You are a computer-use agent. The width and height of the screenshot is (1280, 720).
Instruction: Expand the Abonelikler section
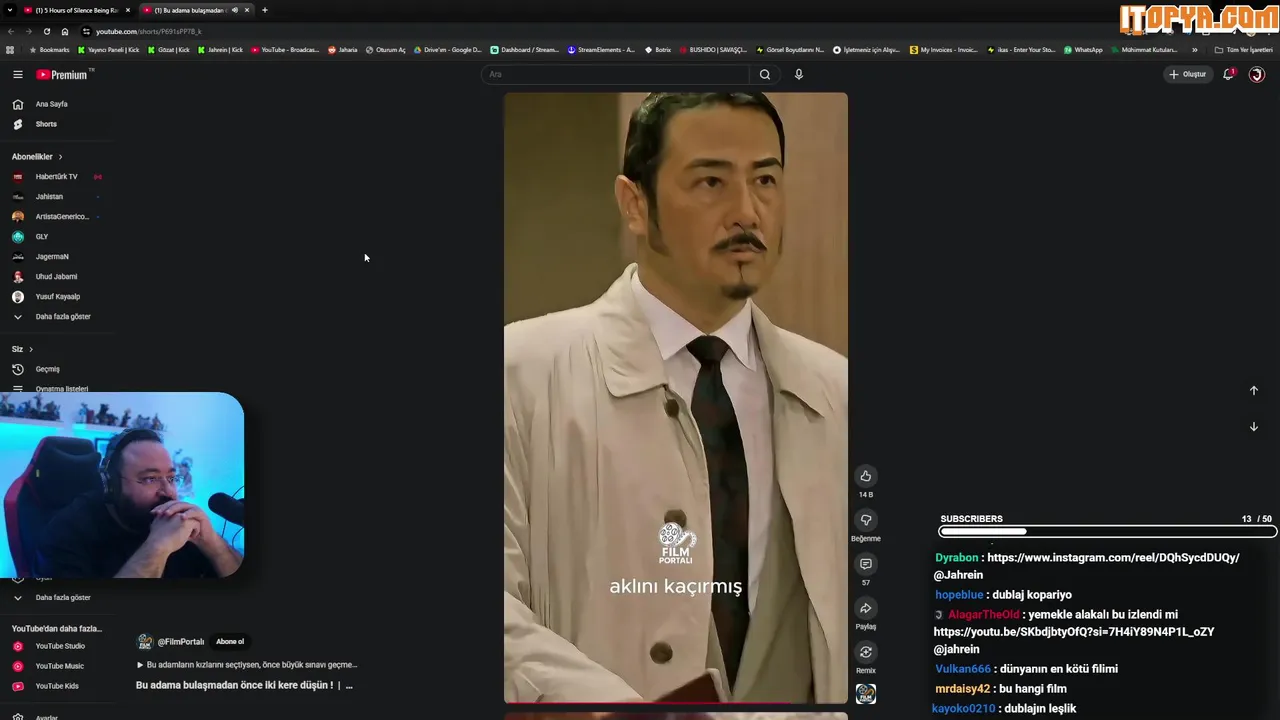pos(37,157)
